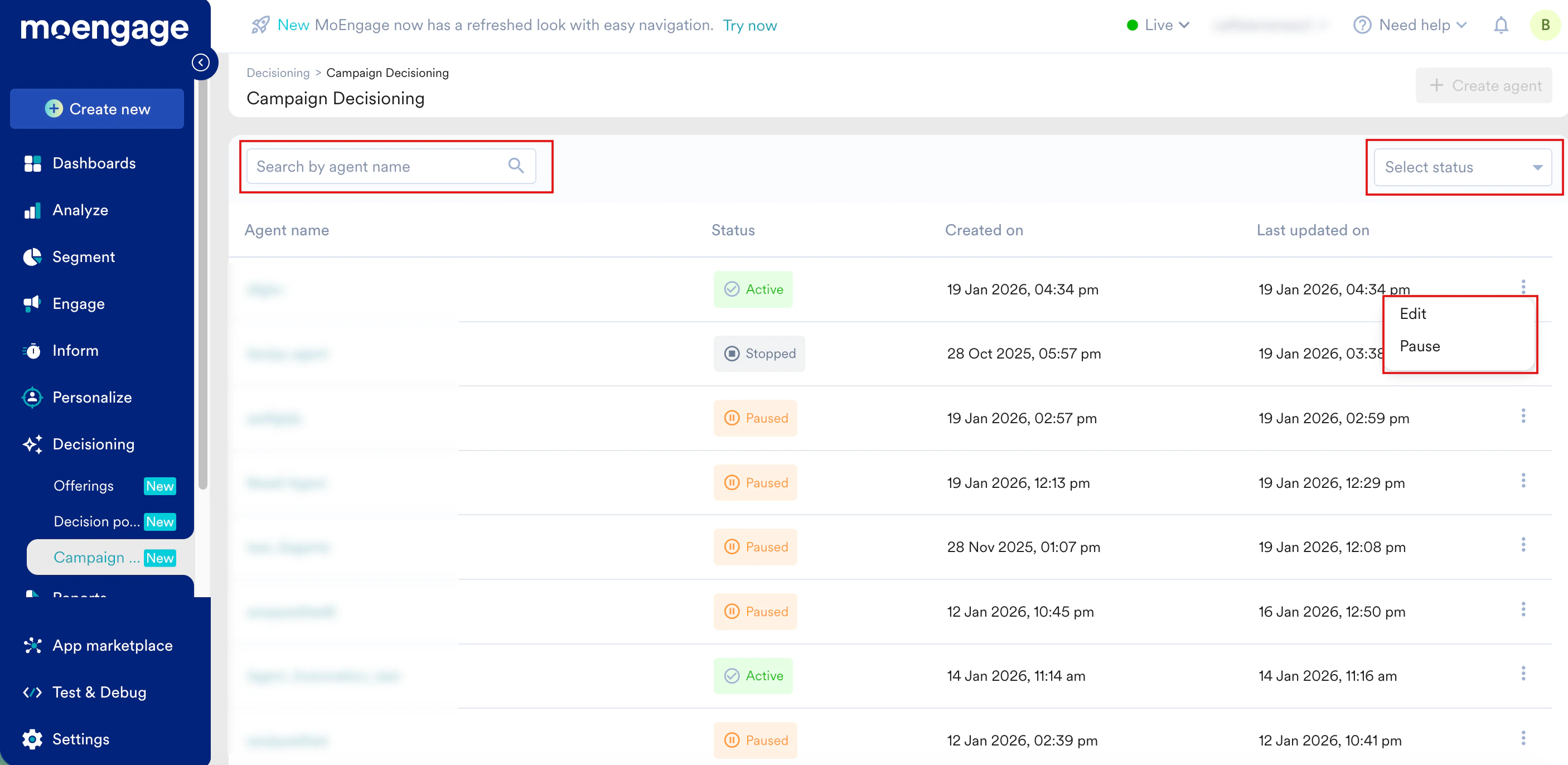
Task: Click the search magnifier icon
Action: pos(516,166)
